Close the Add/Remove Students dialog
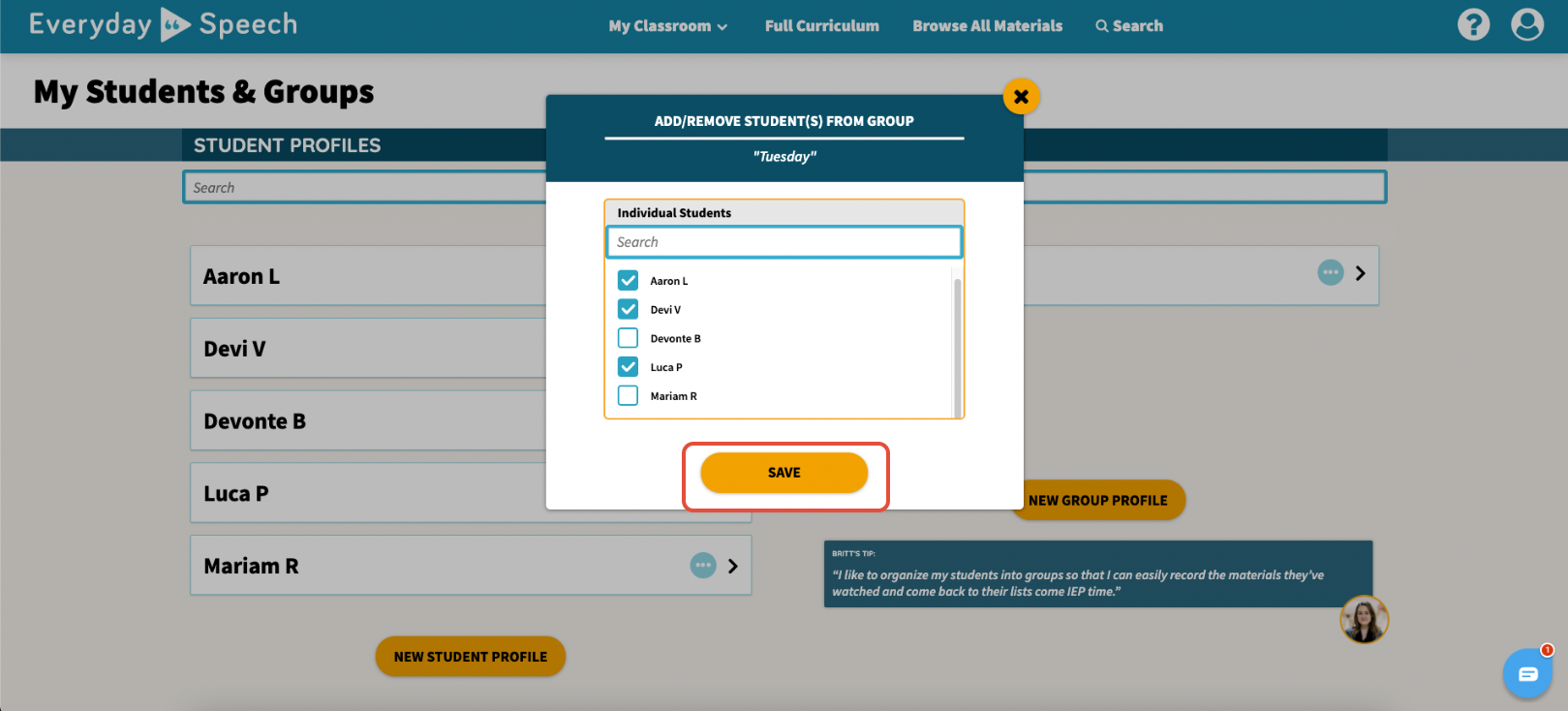 click(1021, 96)
